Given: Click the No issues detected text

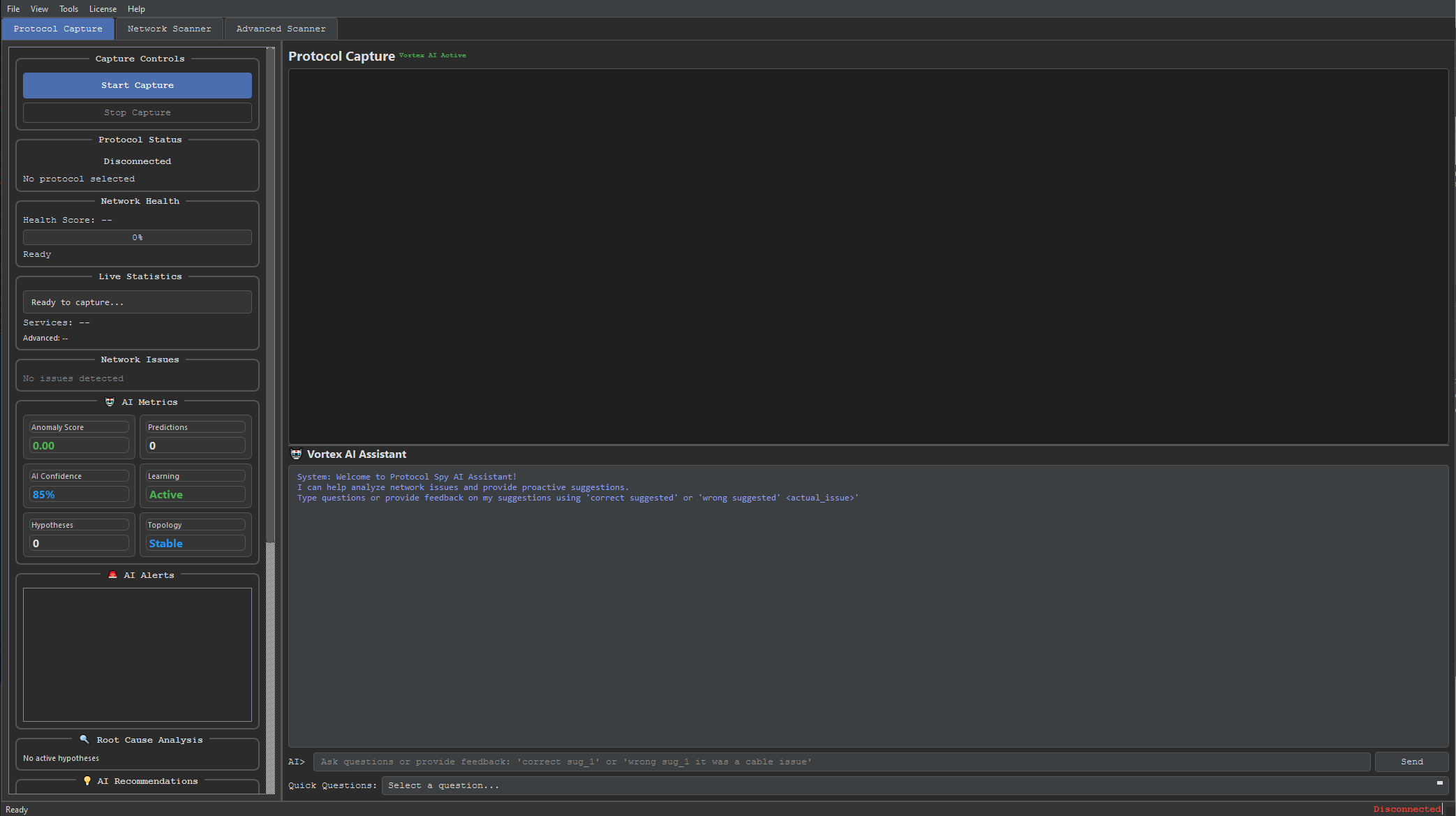Looking at the screenshot, I should pos(73,378).
